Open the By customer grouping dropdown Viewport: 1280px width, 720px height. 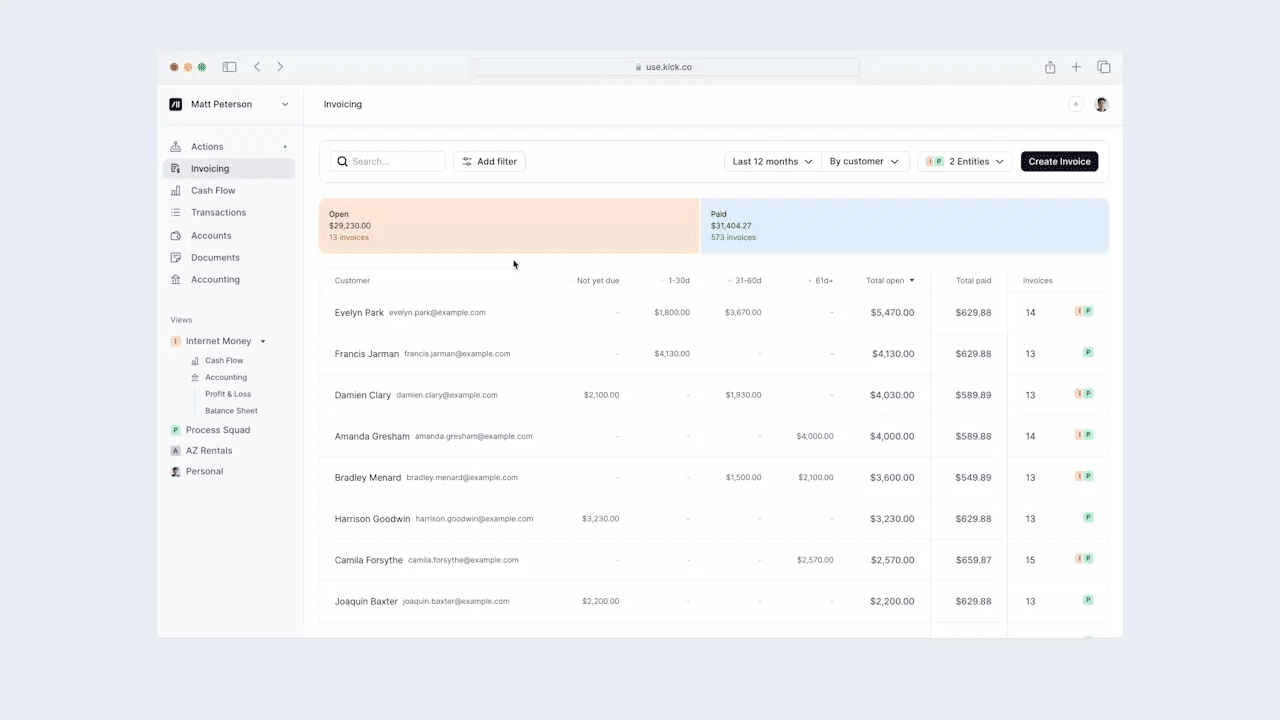tap(864, 161)
